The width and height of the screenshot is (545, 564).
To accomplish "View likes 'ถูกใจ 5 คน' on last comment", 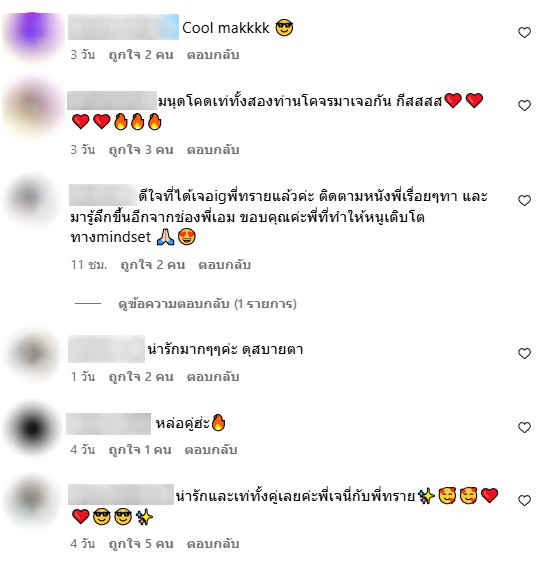I will (141, 543).
